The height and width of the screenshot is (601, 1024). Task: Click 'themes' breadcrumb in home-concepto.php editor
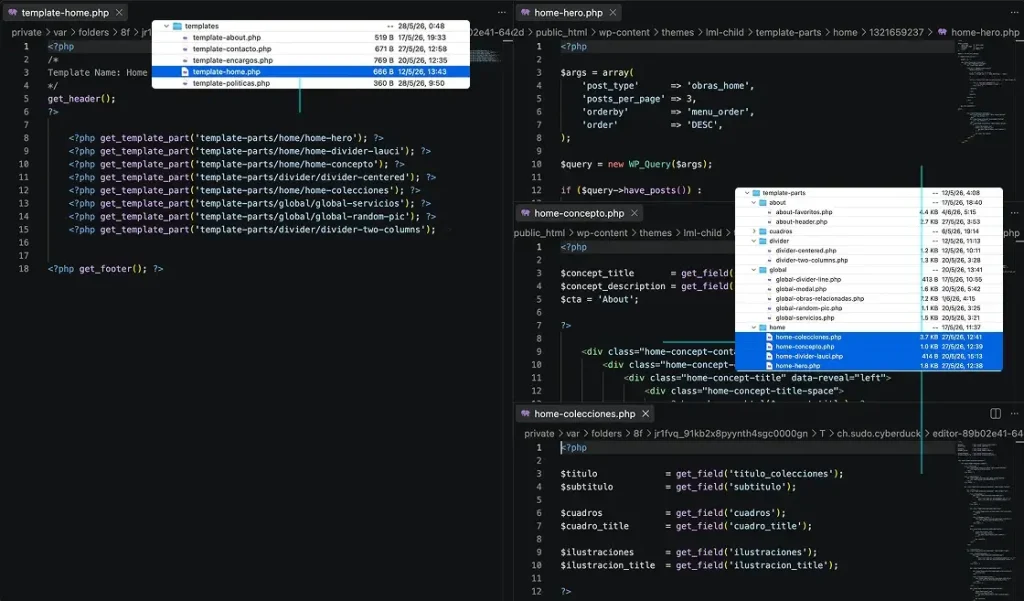point(655,233)
